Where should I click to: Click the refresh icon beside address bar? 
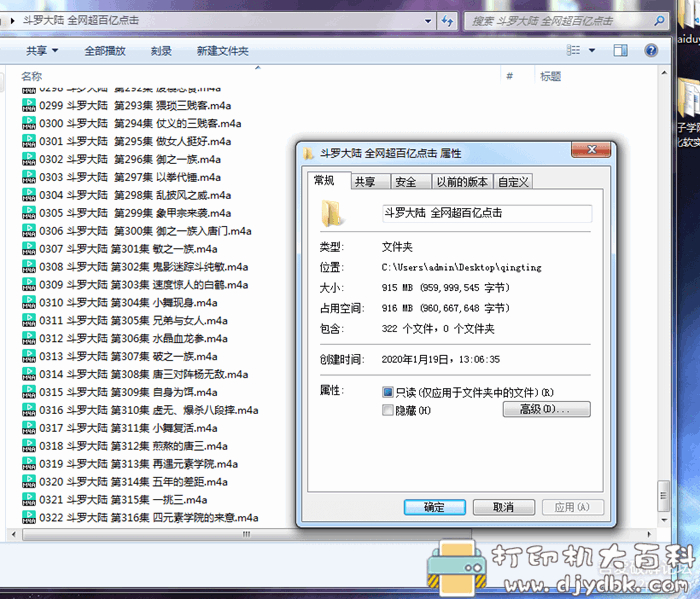tap(447, 21)
